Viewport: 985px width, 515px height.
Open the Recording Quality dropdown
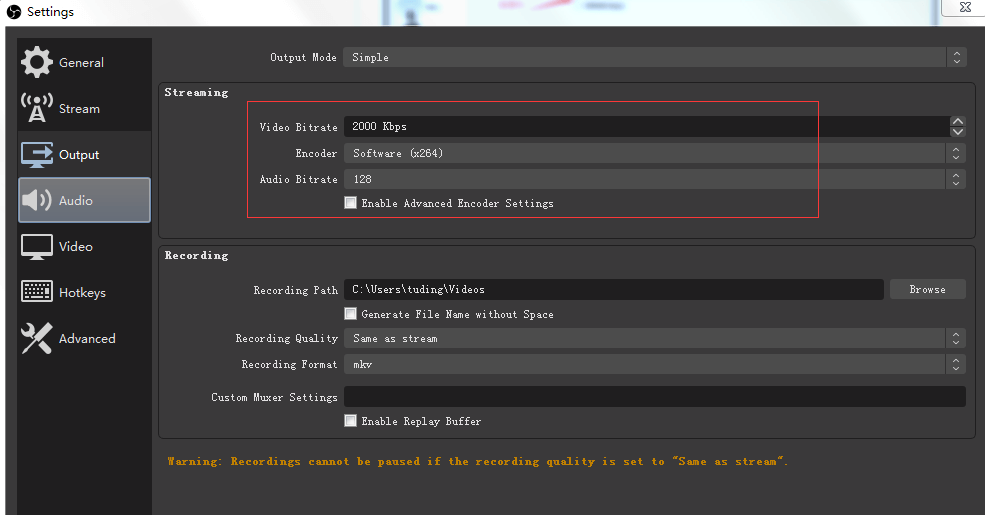(x=655, y=338)
